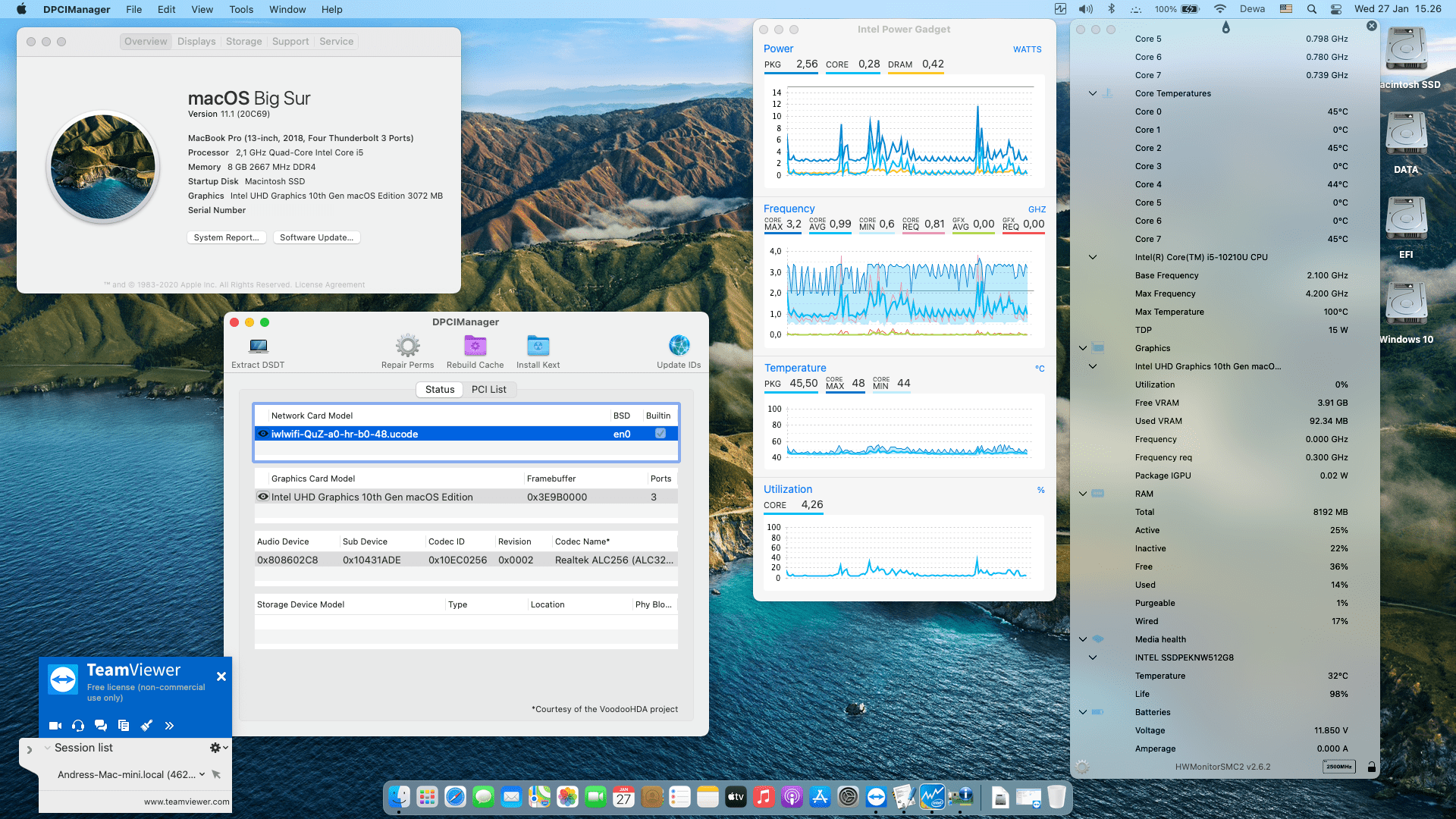The height and width of the screenshot is (819, 1456).
Task: Open Displays tab in About This Mac
Action: [x=196, y=42]
